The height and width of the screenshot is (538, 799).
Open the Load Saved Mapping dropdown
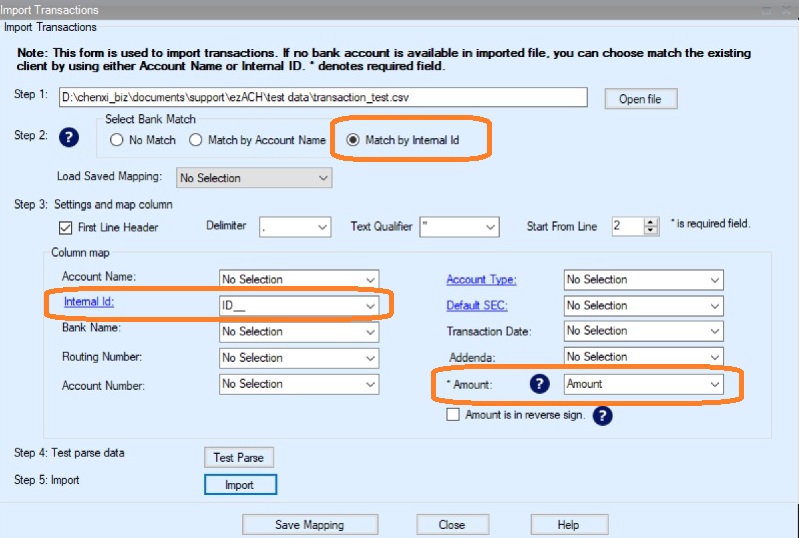(x=253, y=178)
